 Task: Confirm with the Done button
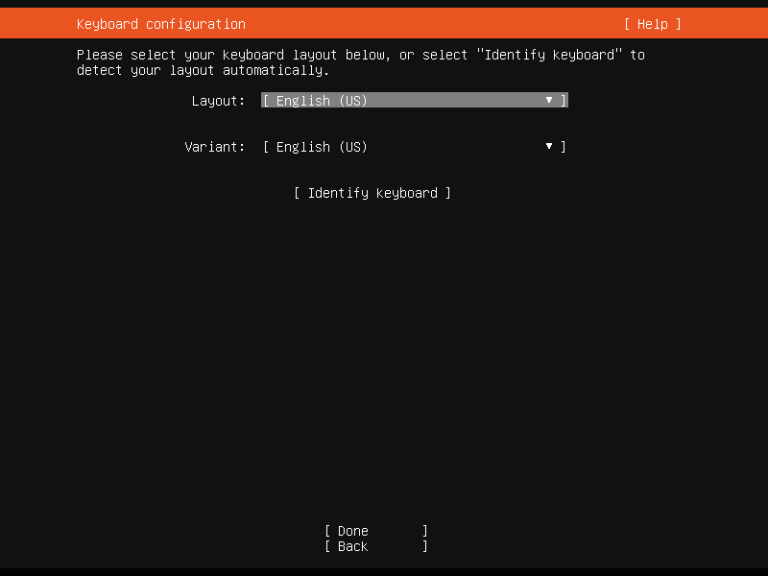pyautogui.click(x=376, y=531)
